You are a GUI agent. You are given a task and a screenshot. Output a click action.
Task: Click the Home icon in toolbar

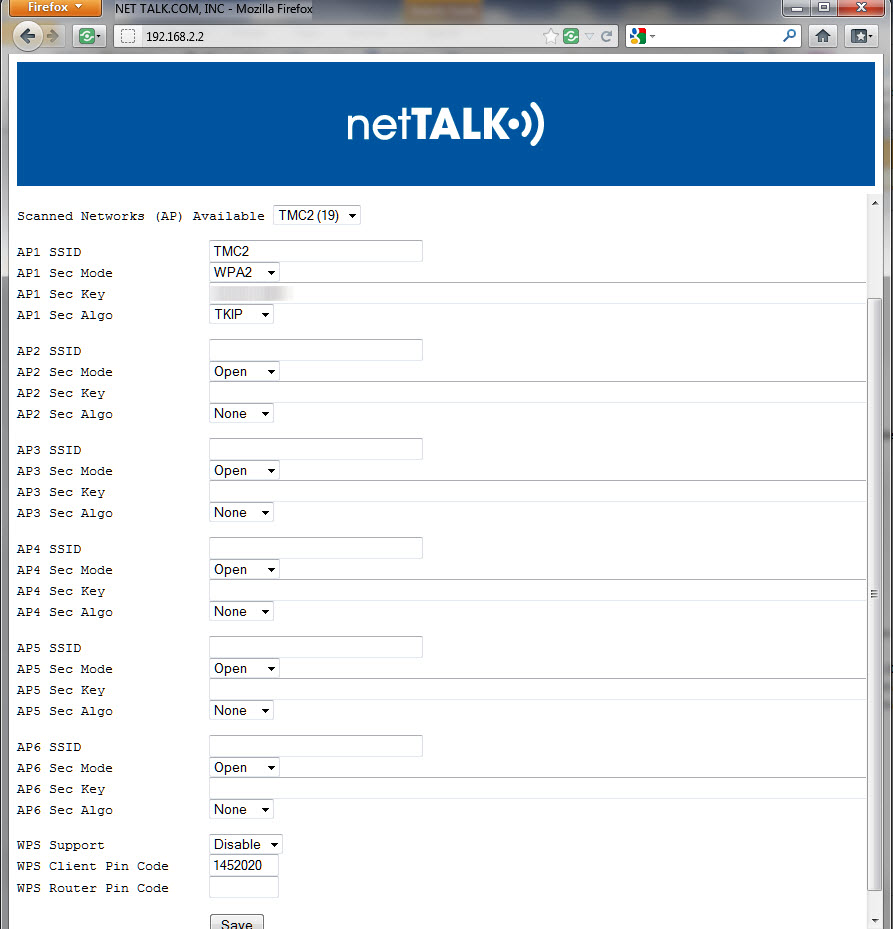point(822,36)
